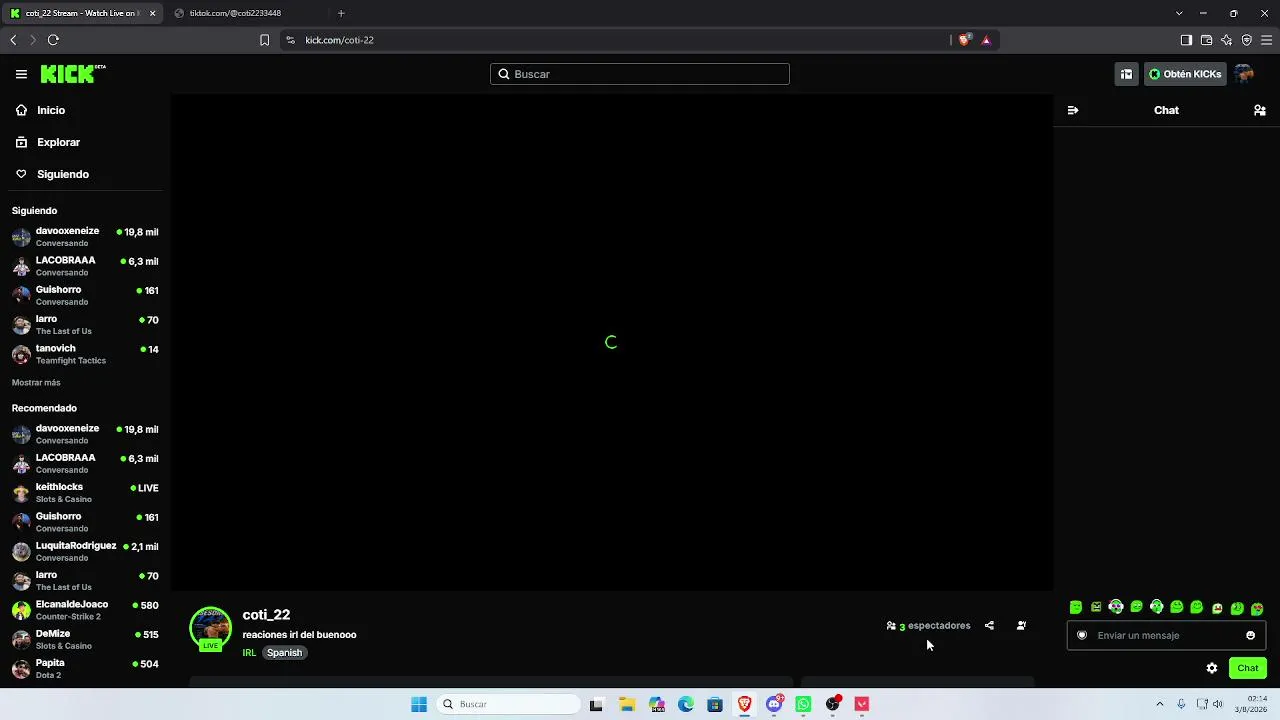Open LACOBRAAA channel under Siguiendo
The width and height of the screenshot is (1280, 720).
pyautogui.click(x=85, y=266)
